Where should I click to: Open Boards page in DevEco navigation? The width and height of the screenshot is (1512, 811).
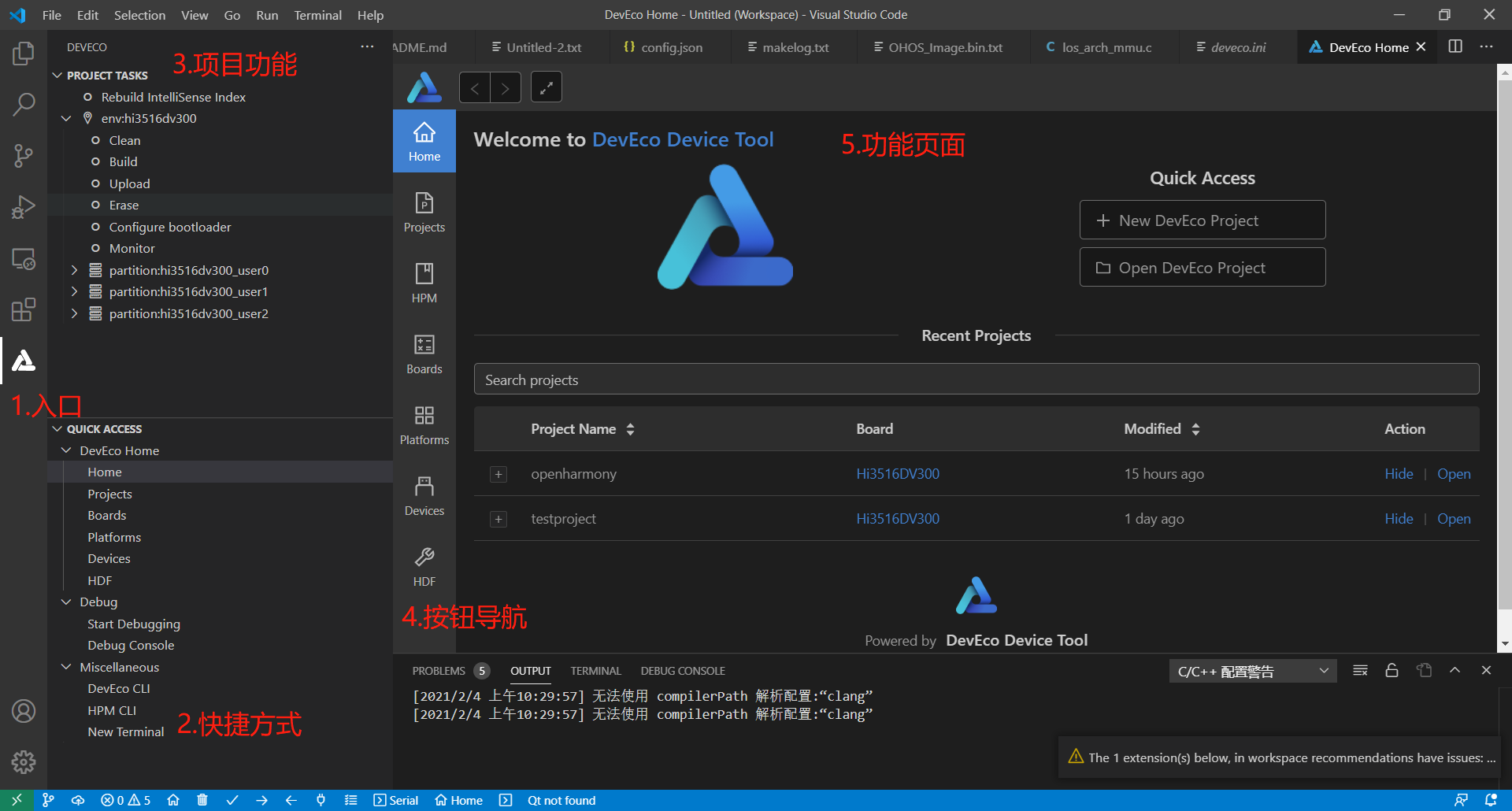(x=424, y=354)
